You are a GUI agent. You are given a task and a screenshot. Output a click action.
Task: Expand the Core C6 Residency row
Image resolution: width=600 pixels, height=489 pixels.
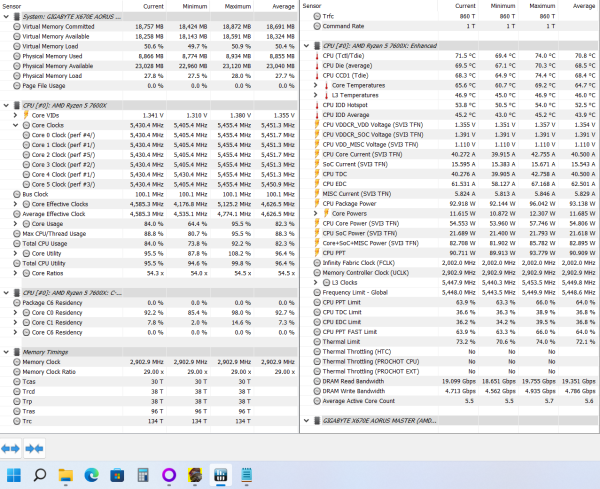[x=15, y=333]
